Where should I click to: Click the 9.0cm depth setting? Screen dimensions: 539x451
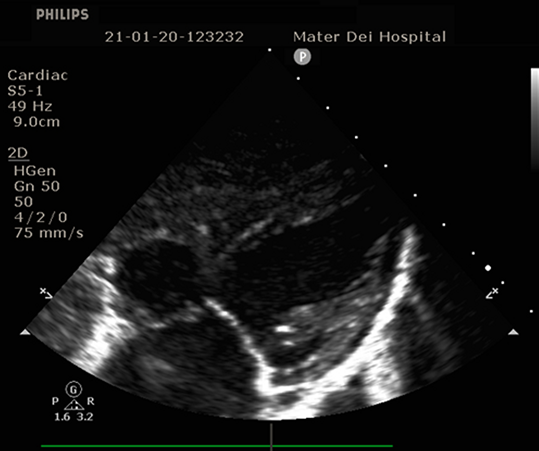37,122
